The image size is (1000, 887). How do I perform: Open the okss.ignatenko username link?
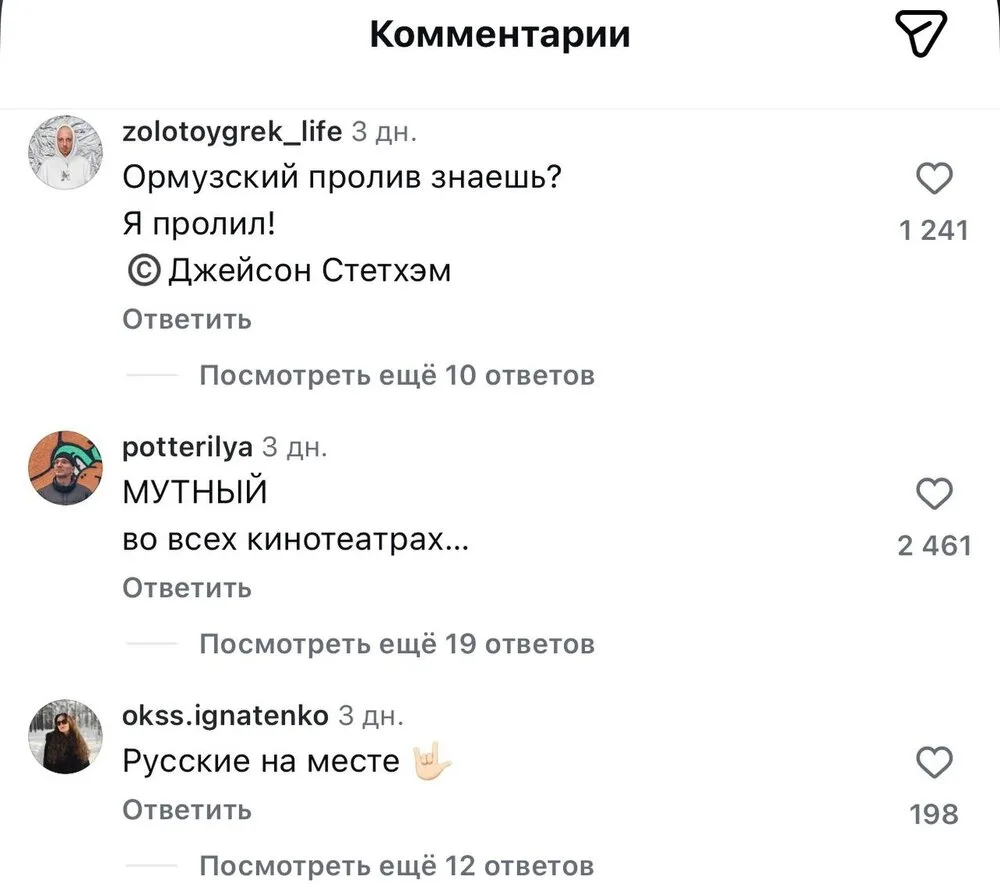click(x=224, y=716)
